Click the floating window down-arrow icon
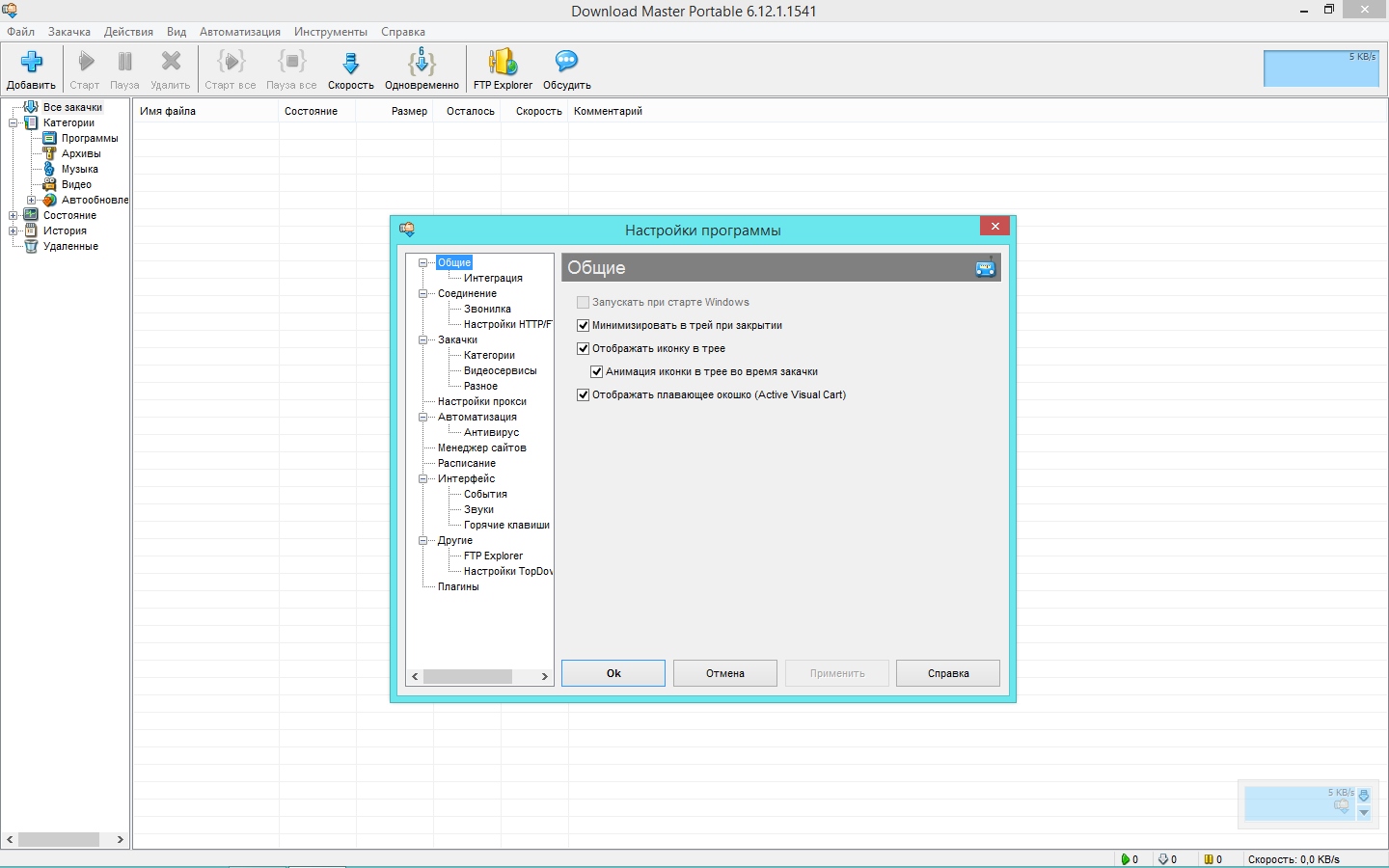This screenshot has height=868, width=1389. pyautogui.click(x=1364, y=813)
